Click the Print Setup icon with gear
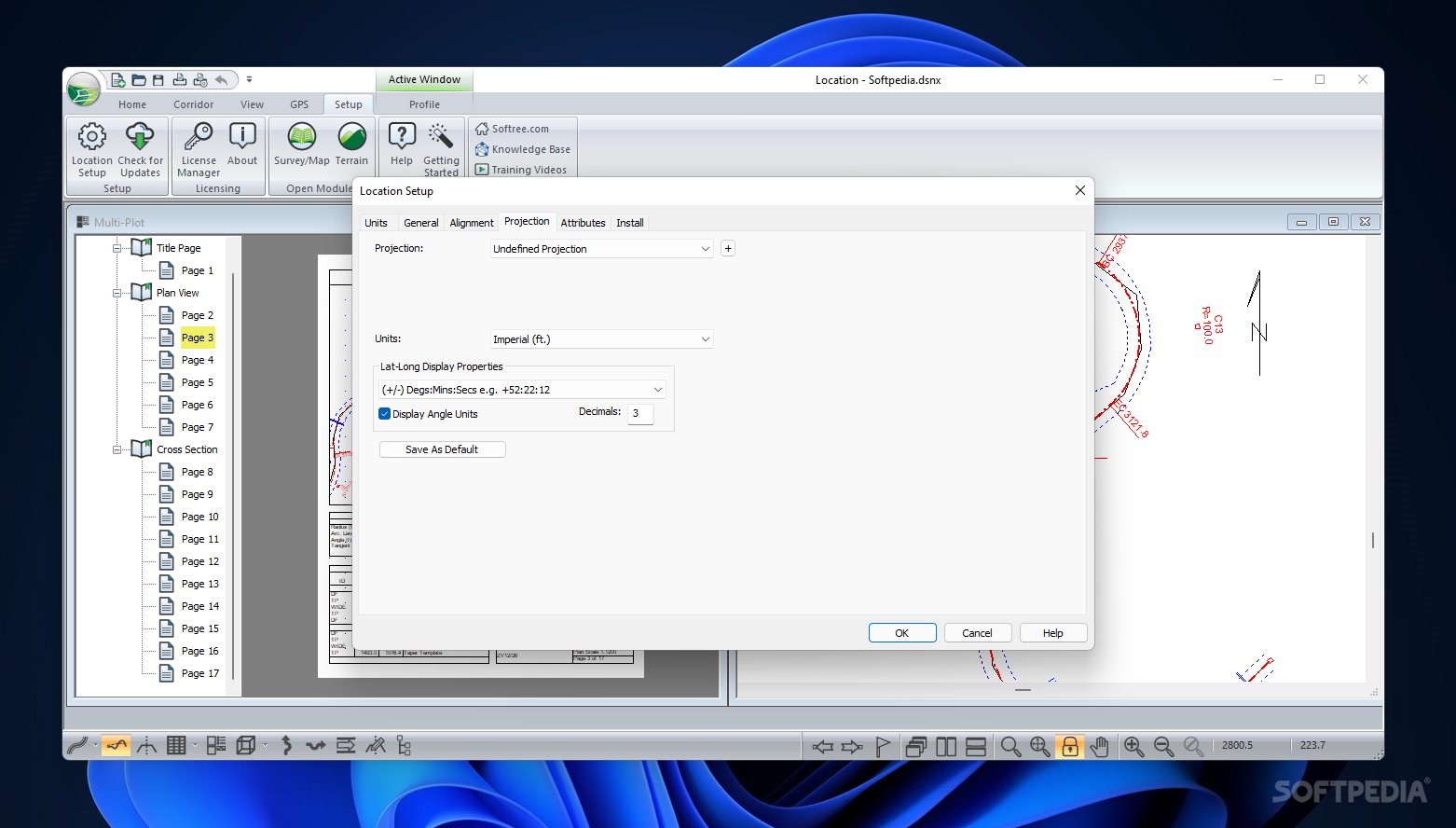1456x828 pixels. (x=199, y=80)
